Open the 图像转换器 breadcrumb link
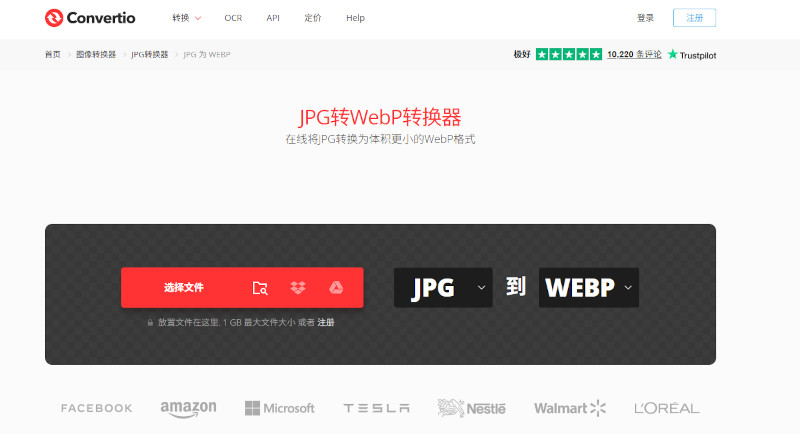Viewport: 800px width, 434px height. (x=96, y=54)
